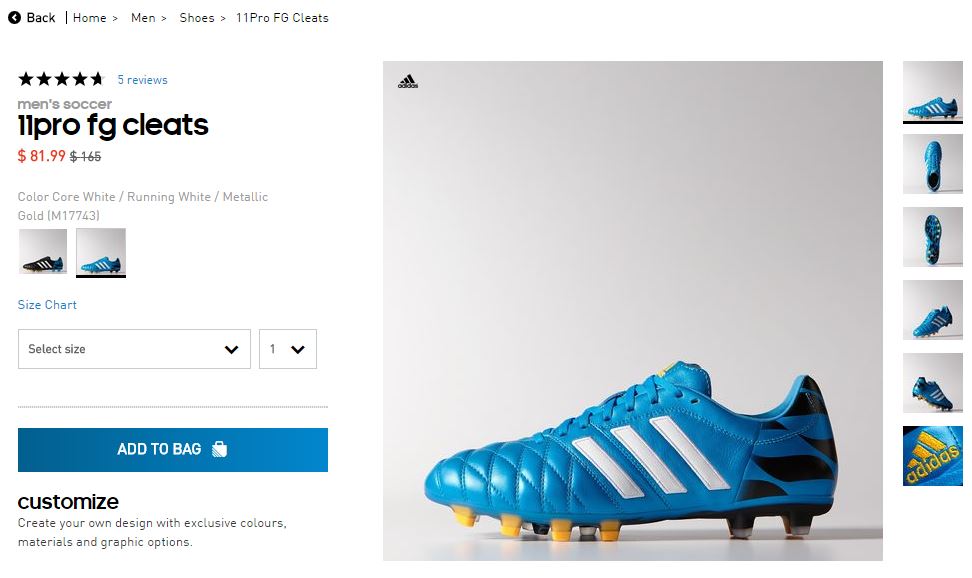Expand the Select size dropdown
972x578 pixels.
pyautogui.click(x=134, y=349)
